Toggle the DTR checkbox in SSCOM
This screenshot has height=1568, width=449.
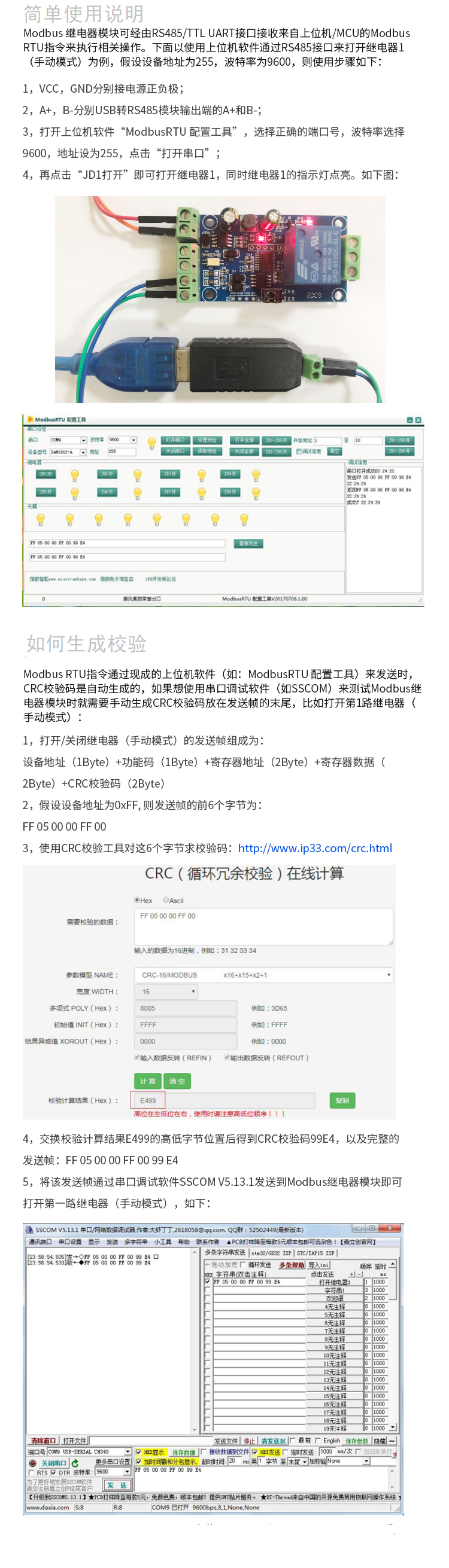coord(54,1472)
